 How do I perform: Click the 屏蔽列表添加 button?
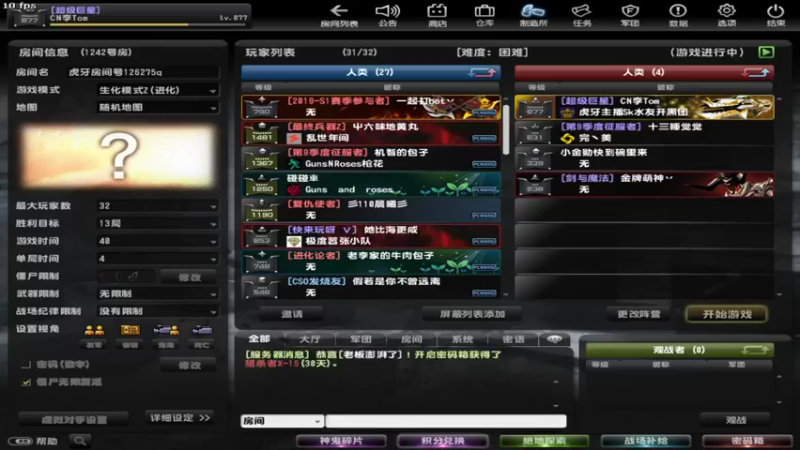click(x=472, y=314)
